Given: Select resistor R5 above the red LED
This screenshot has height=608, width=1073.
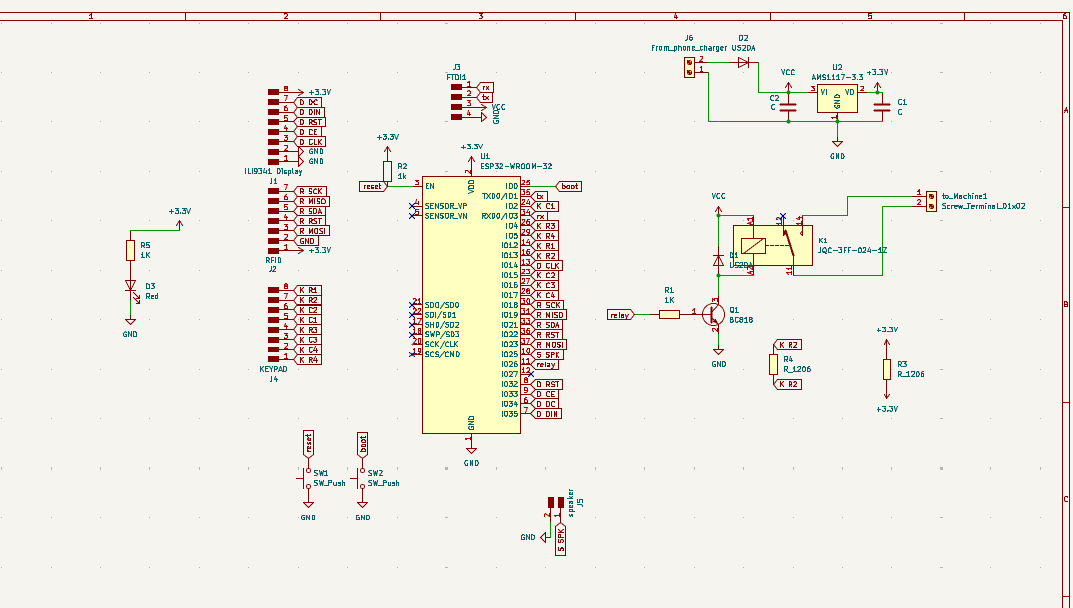Looking at the screenshot, I should click(130, 250).
